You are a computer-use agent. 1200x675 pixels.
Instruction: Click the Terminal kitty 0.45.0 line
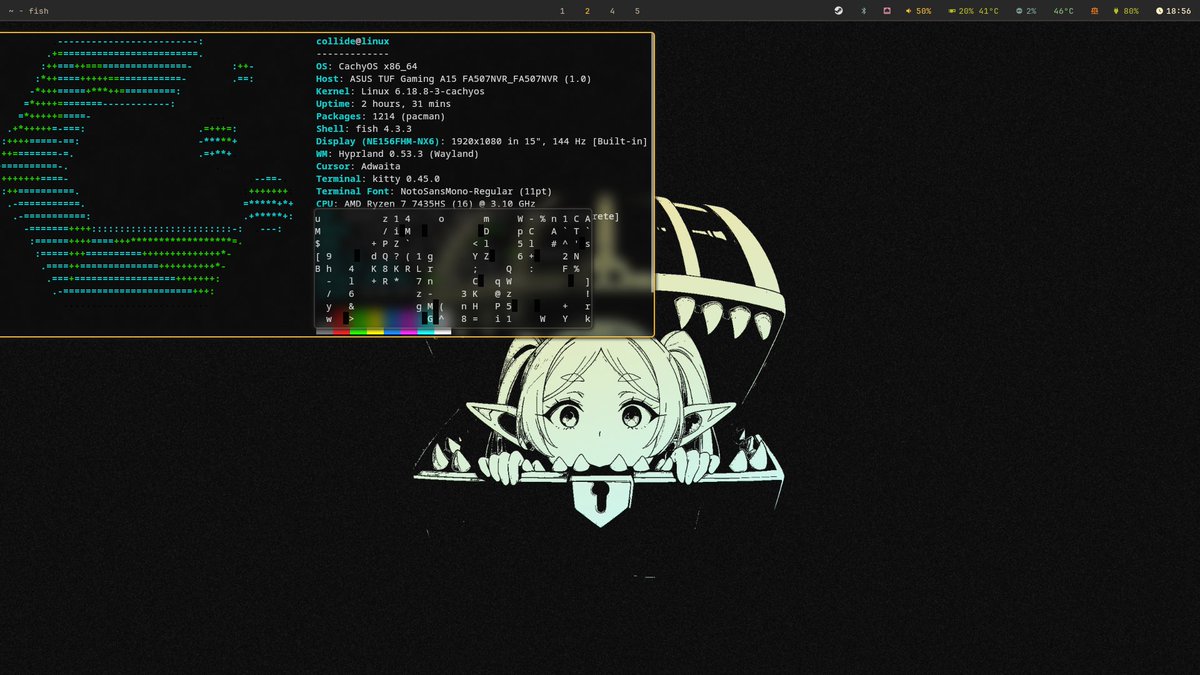pyautogui.click(x=378, y=179)
